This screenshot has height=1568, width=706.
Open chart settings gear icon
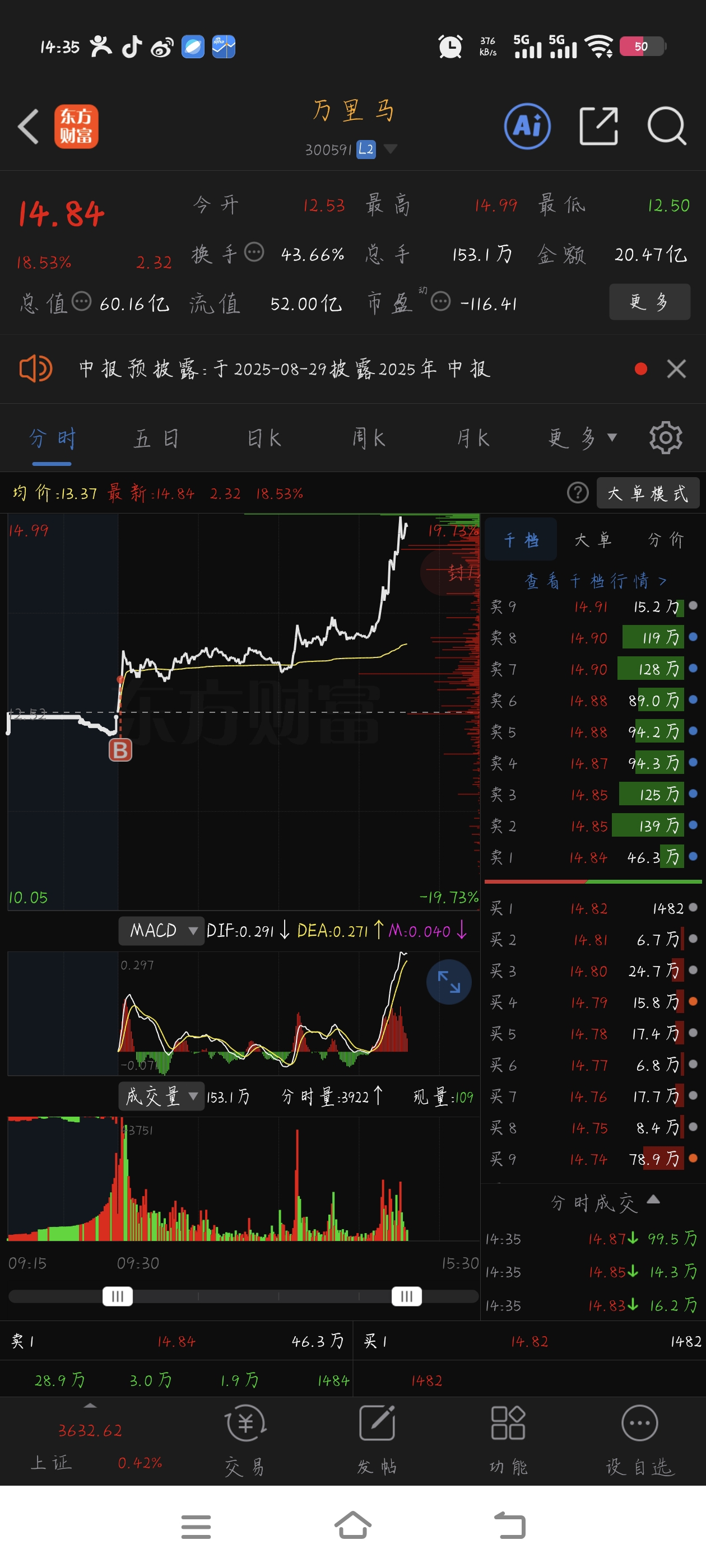pyautogui.click(x=666, y=438)
